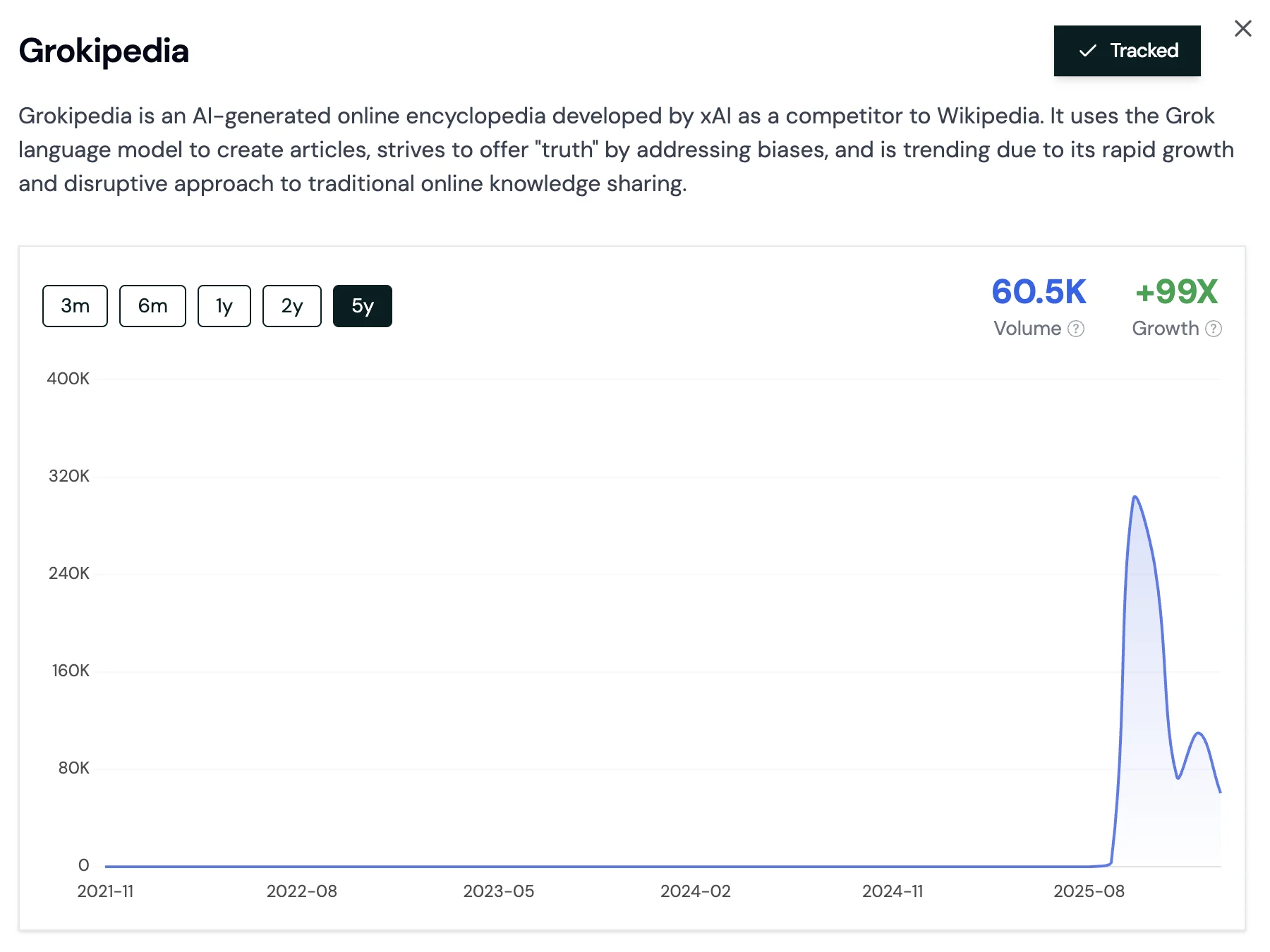Select the 6m range selector

[x=152, y=305]
